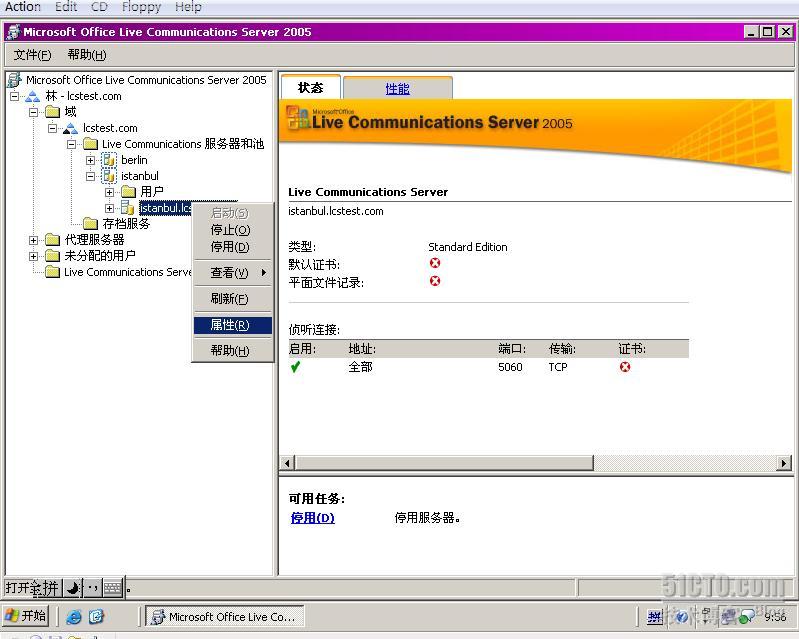Click the red error icon next to 平面文件记录

pyautogui.click(x=435, y=281)
